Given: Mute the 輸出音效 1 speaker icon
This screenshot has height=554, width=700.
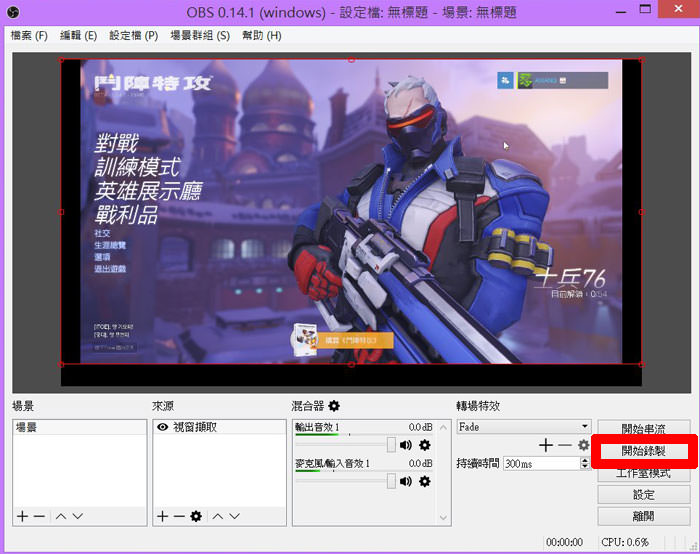Looking at the screenshot, I should point(406,445).
